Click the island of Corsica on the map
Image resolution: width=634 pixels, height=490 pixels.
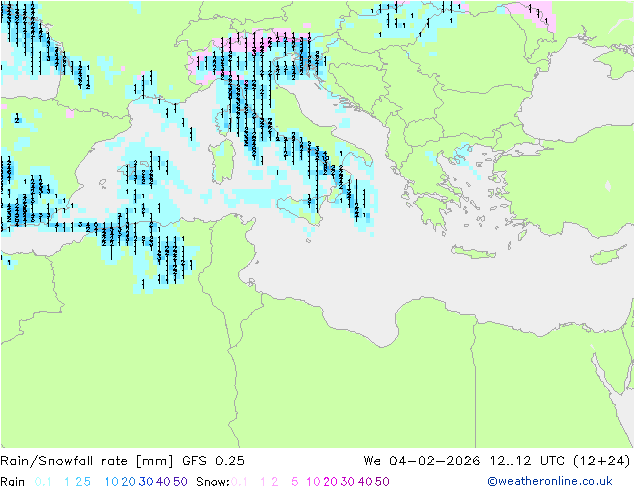pos(222,121)
